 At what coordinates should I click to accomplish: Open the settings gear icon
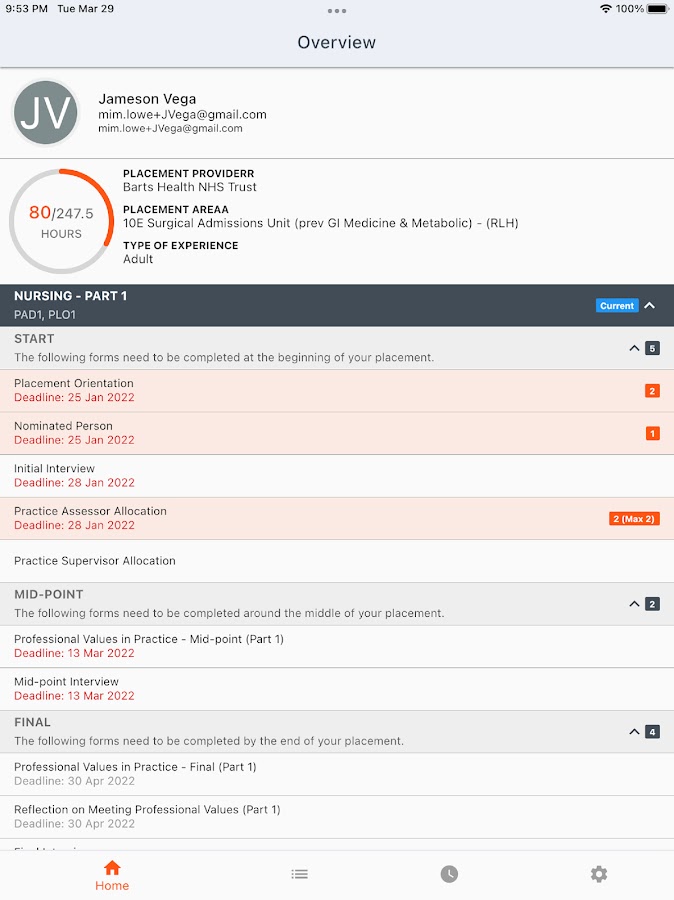[x=598, y=874]
